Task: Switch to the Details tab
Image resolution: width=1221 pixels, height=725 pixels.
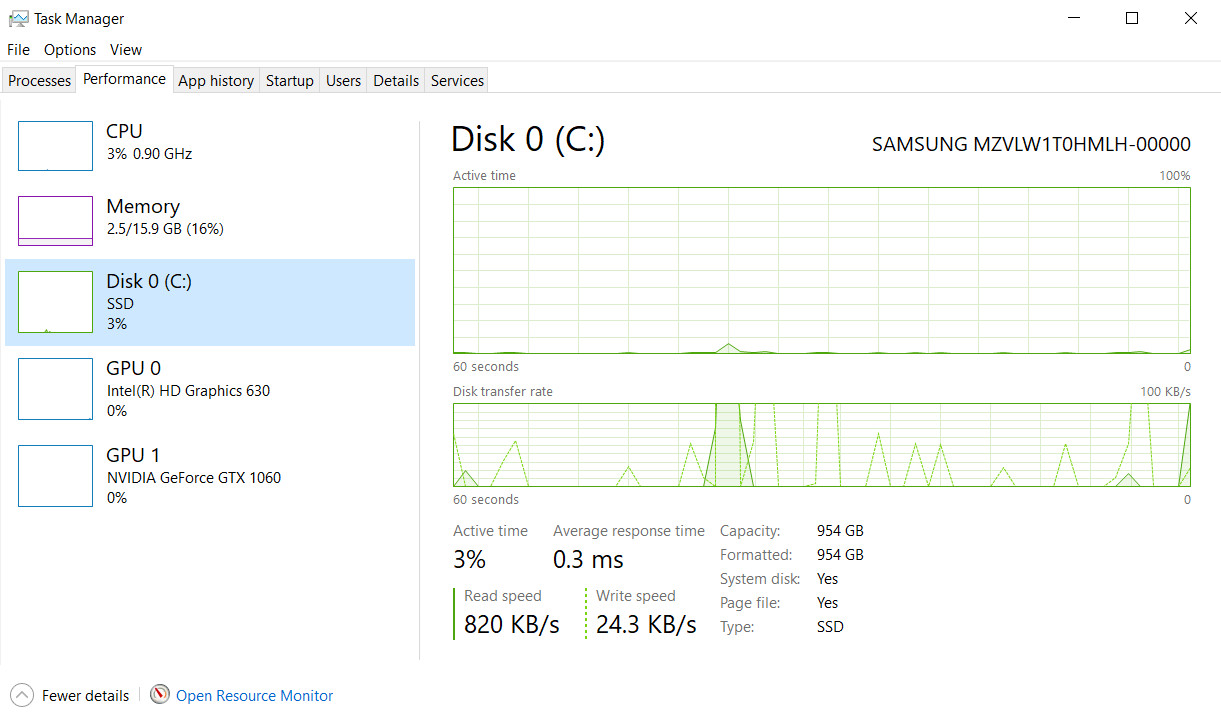Action: [396, 81]
